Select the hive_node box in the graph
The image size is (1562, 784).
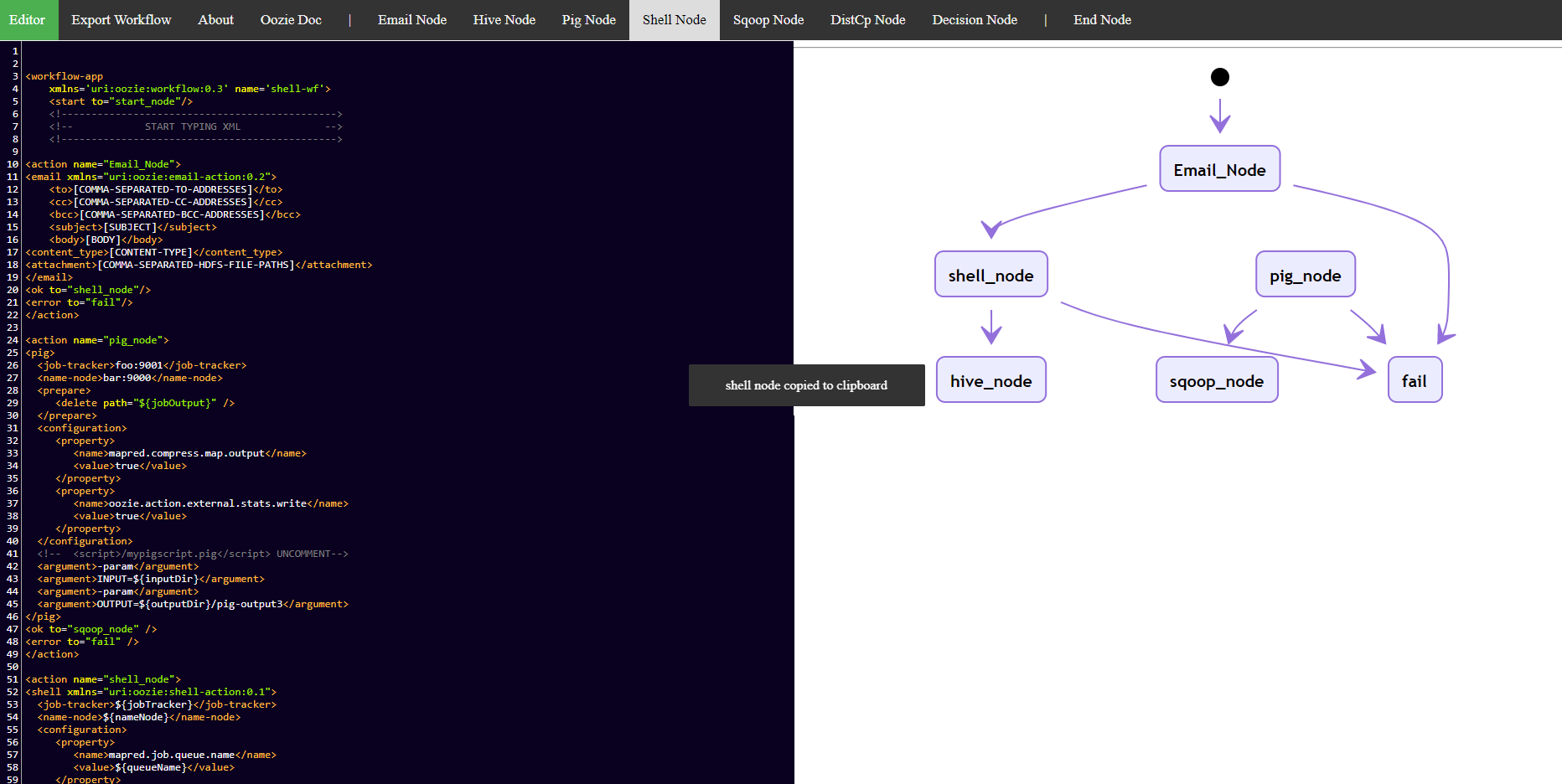991,380
